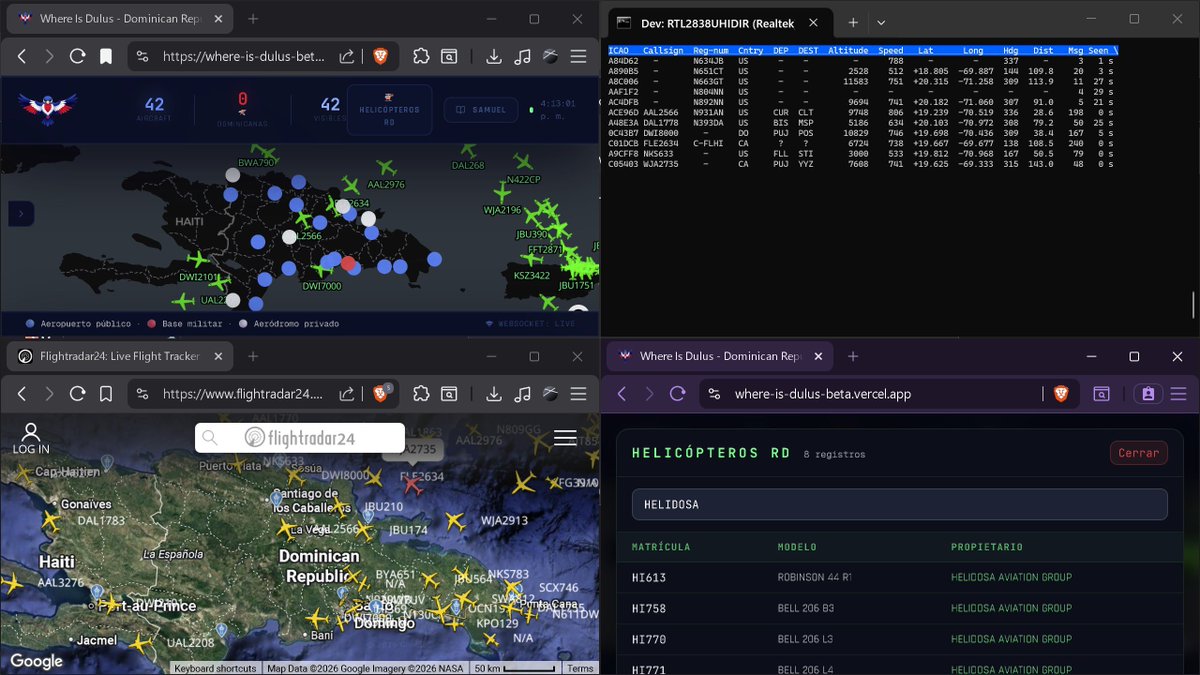Open Brave Shields in the Flightradar24 window
Image resolution: width=1200 pixels, height=675 pixels.
click(381, 394)
